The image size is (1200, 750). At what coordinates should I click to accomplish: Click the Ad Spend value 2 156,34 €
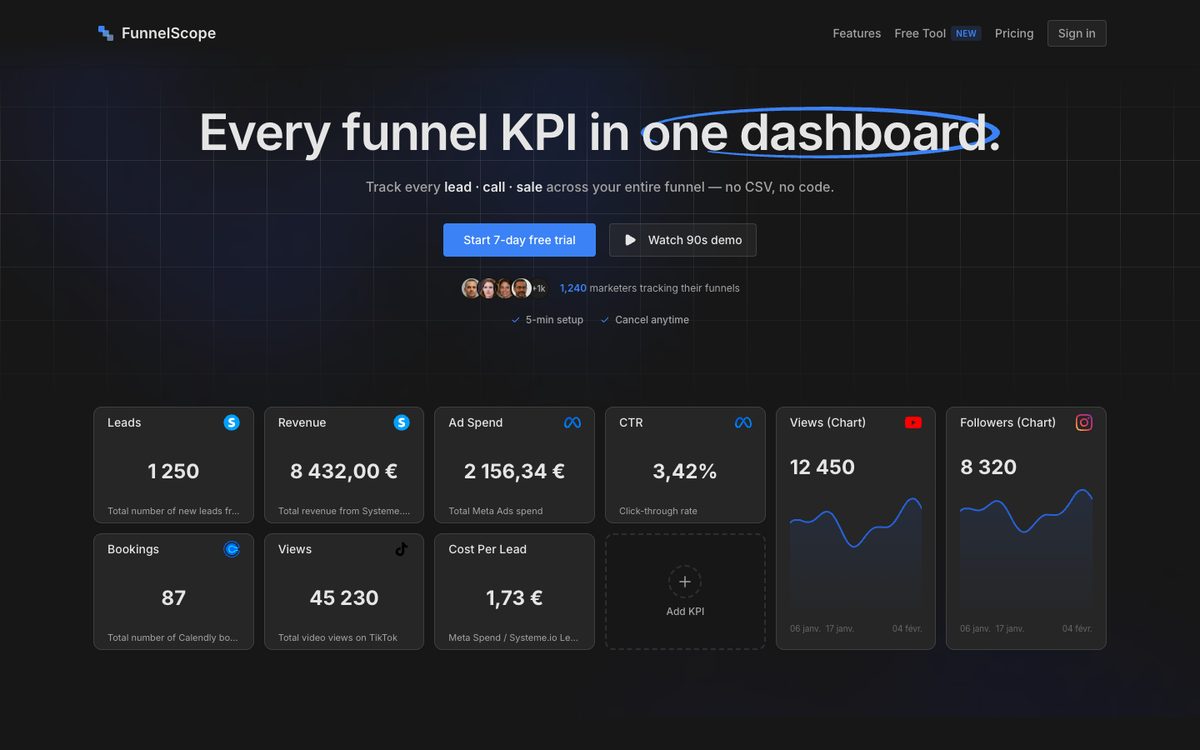(514, 471)
